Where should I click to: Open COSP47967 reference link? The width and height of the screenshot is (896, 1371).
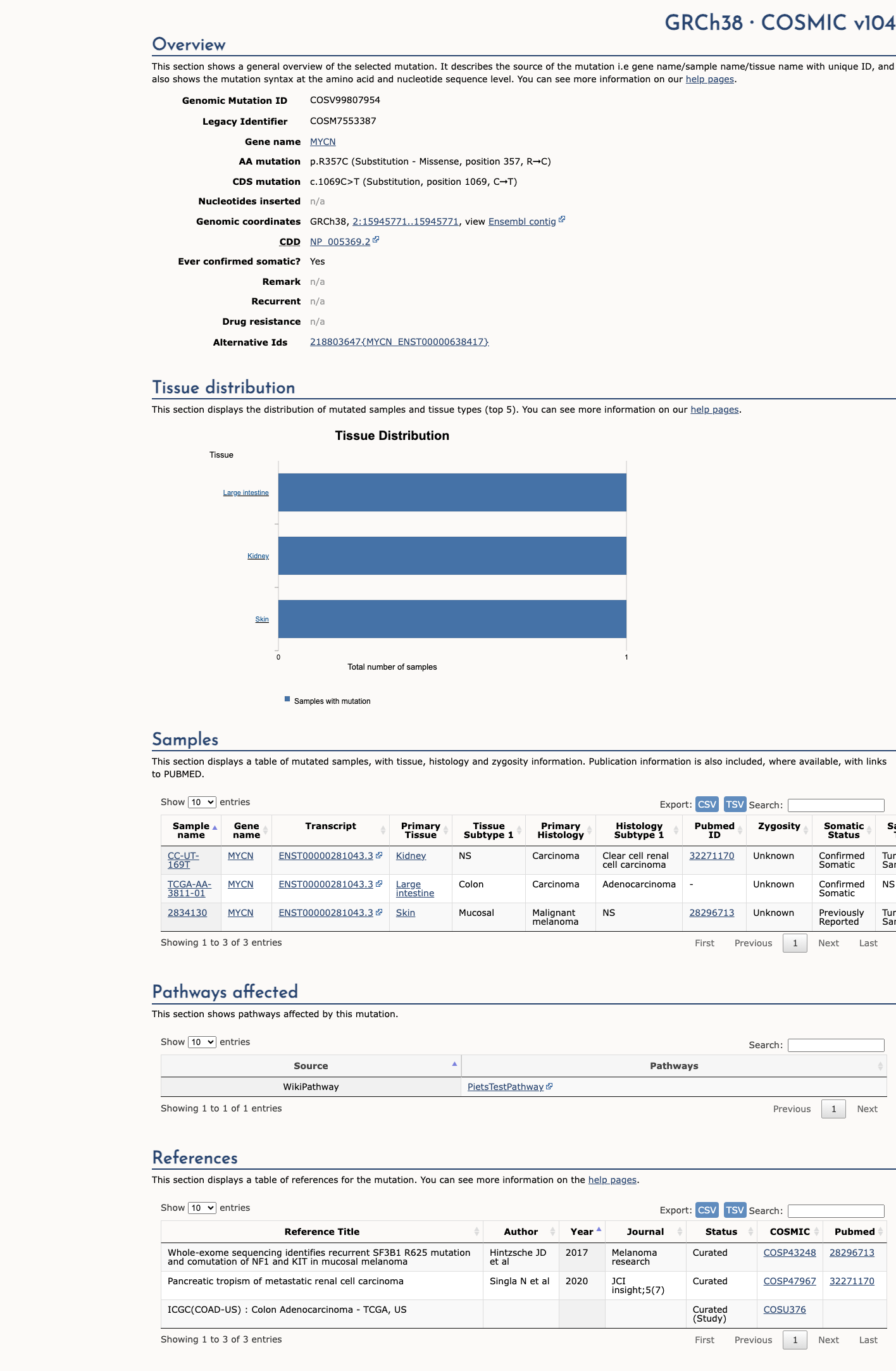point(790,1281)
